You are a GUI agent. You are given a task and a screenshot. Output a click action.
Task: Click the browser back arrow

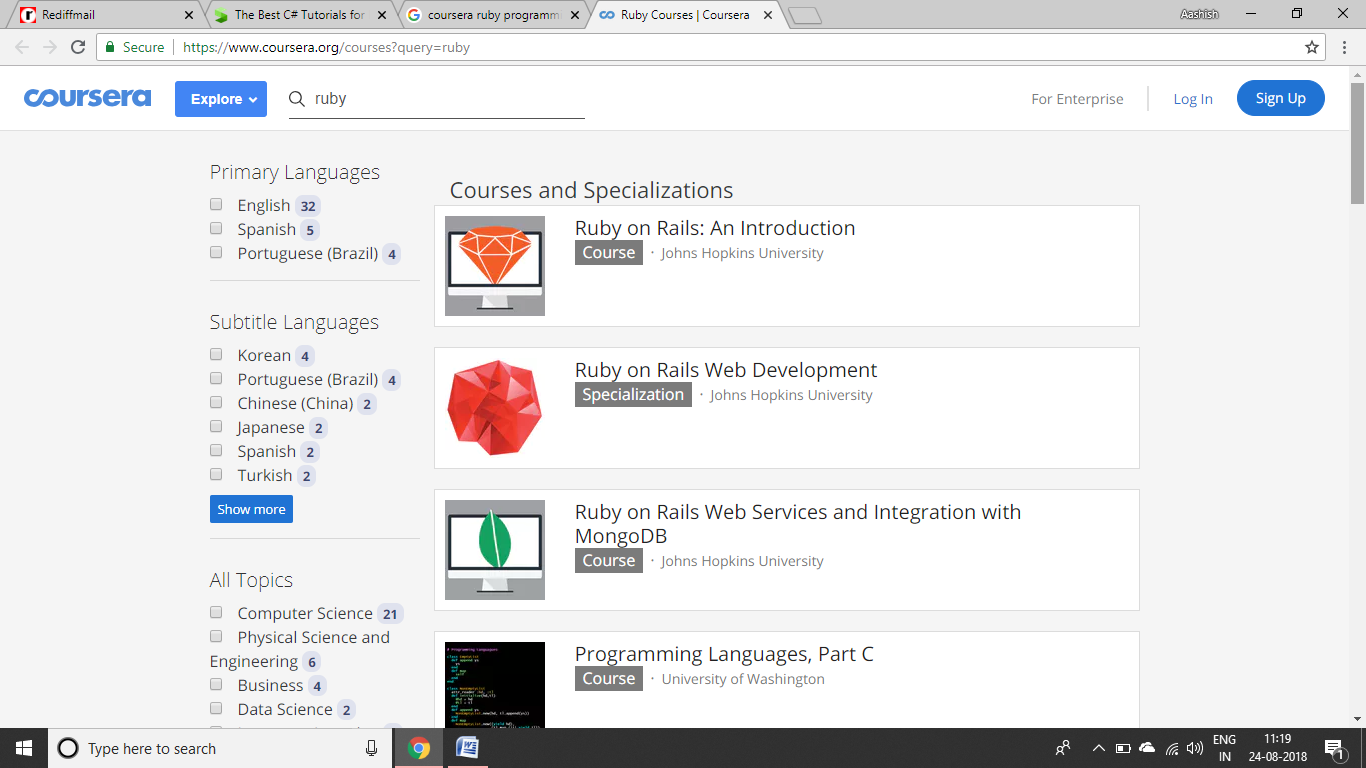point(22,47)
